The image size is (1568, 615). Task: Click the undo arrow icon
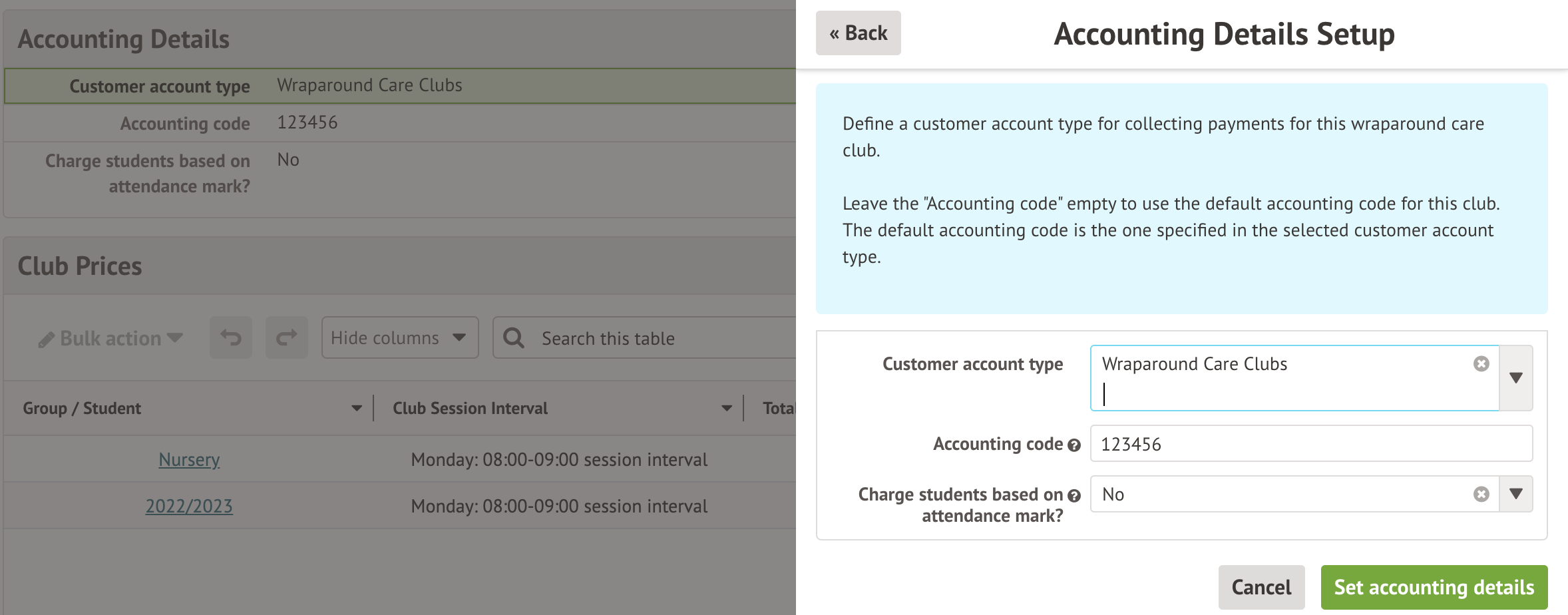(x=231, y=338)
